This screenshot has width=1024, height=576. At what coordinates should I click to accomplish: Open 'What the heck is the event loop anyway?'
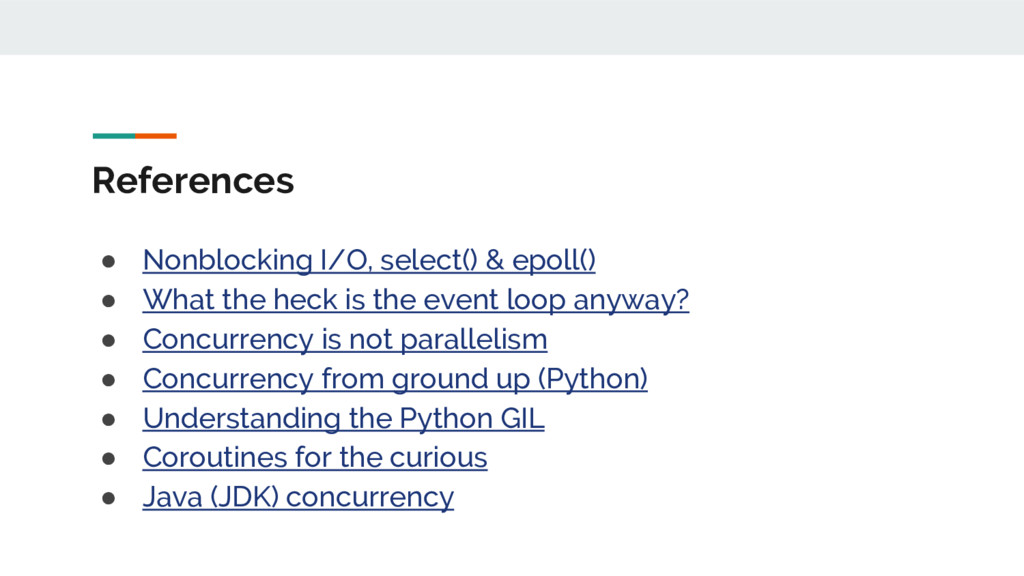pos(415,300)
